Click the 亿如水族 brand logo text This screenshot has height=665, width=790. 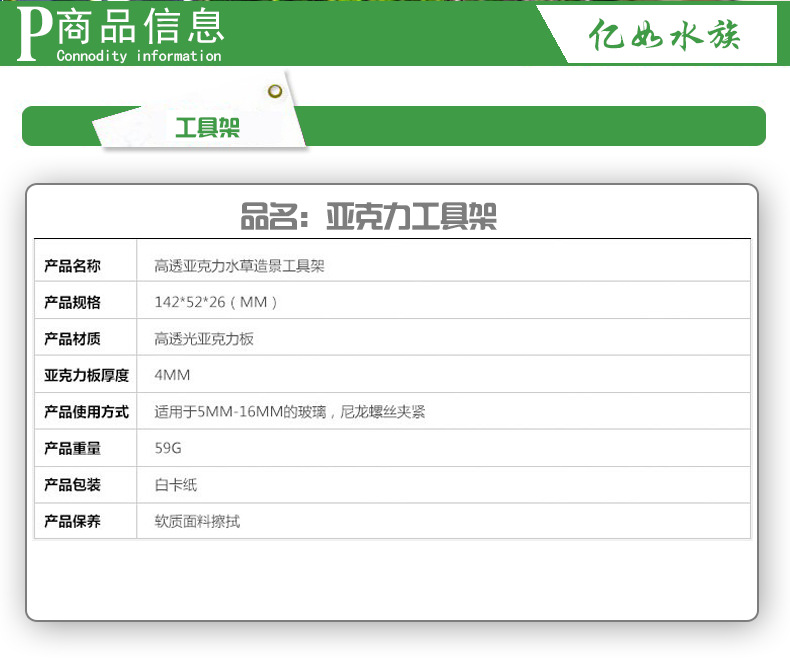coord(664,35)
